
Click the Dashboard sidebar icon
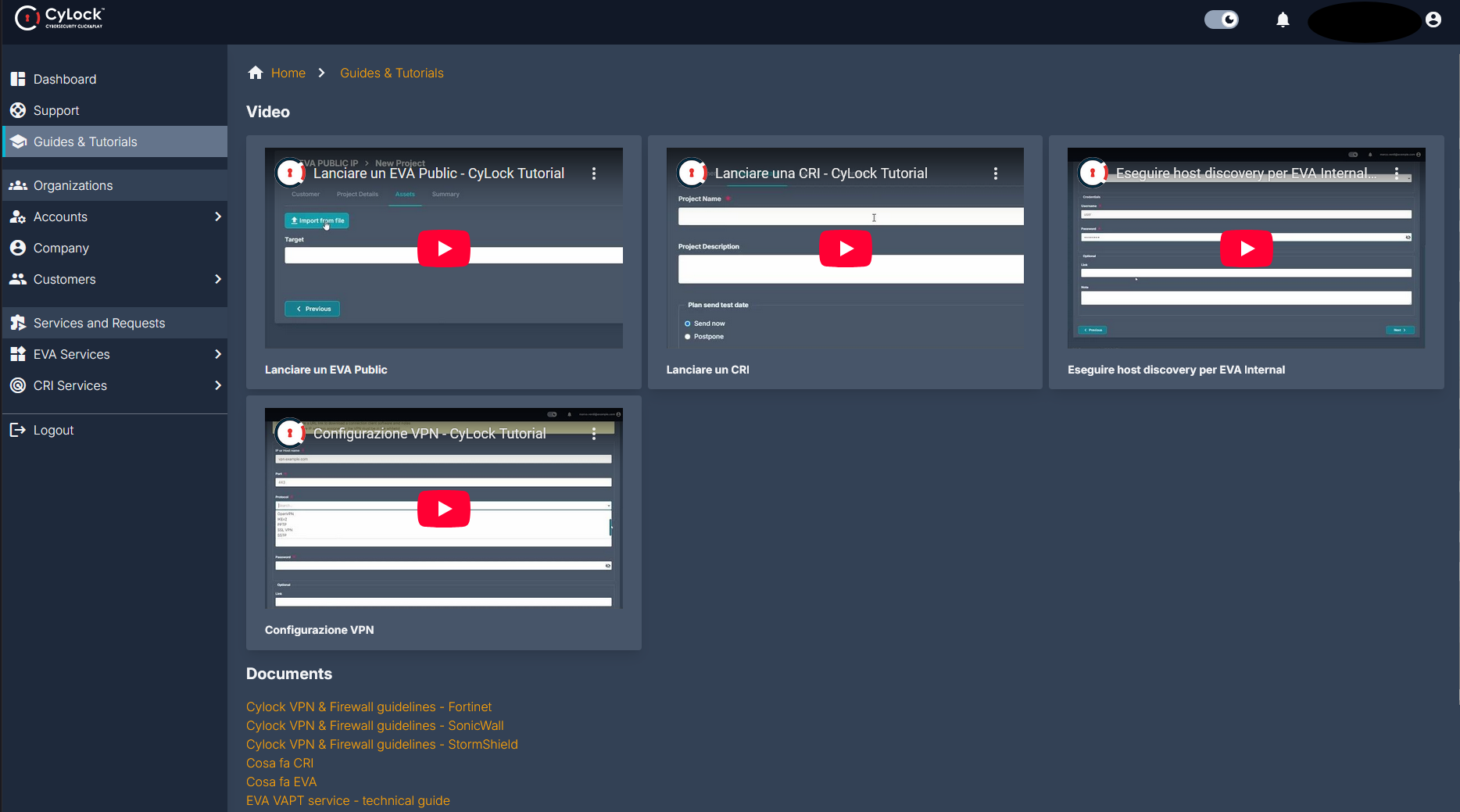[x=18, y=79]
